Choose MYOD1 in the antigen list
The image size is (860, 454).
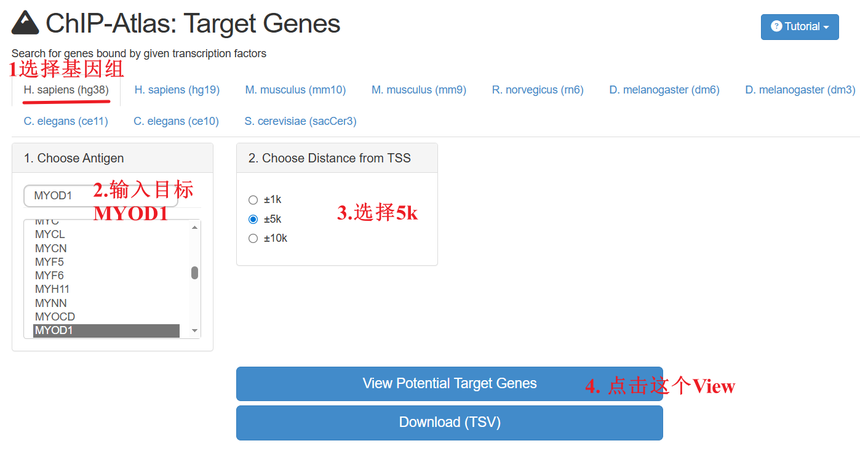(x=106, y=330)
